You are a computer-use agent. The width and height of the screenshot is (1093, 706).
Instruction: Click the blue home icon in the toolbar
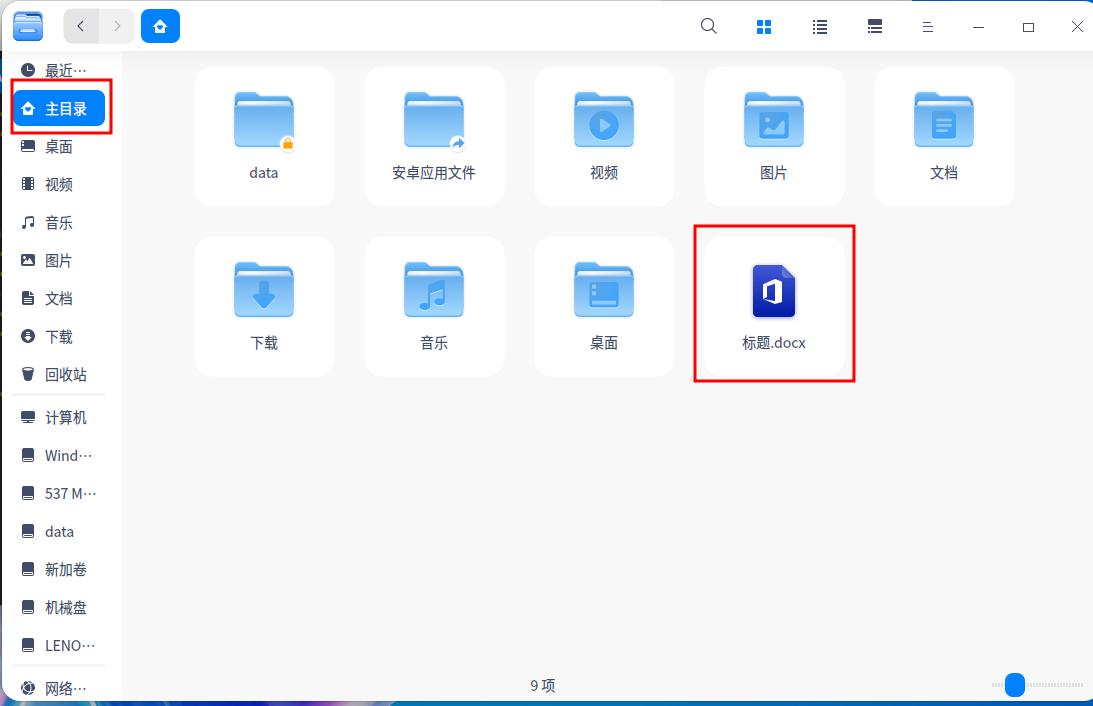160,26
